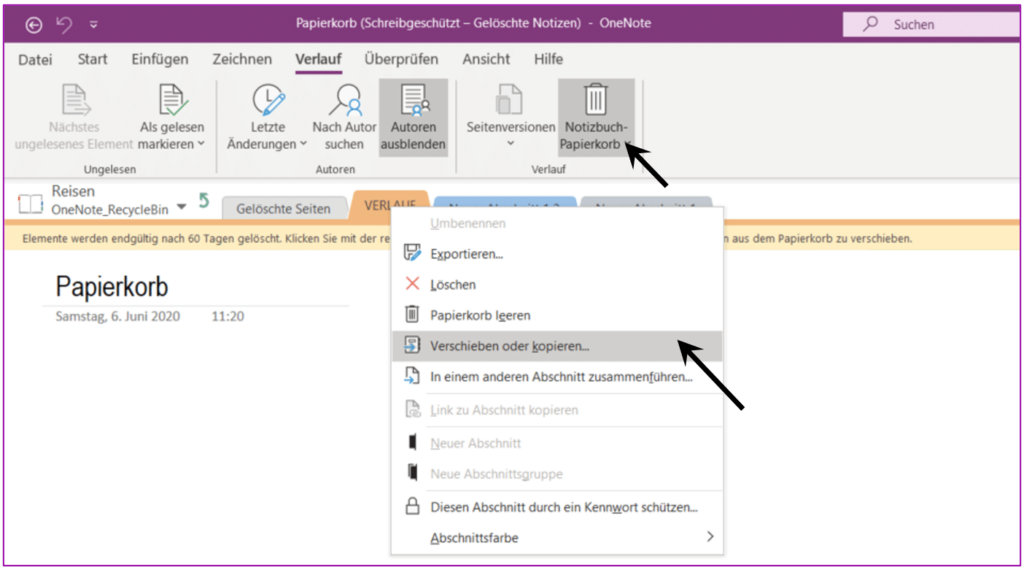Click the zusammenführen merge icon

411,376
